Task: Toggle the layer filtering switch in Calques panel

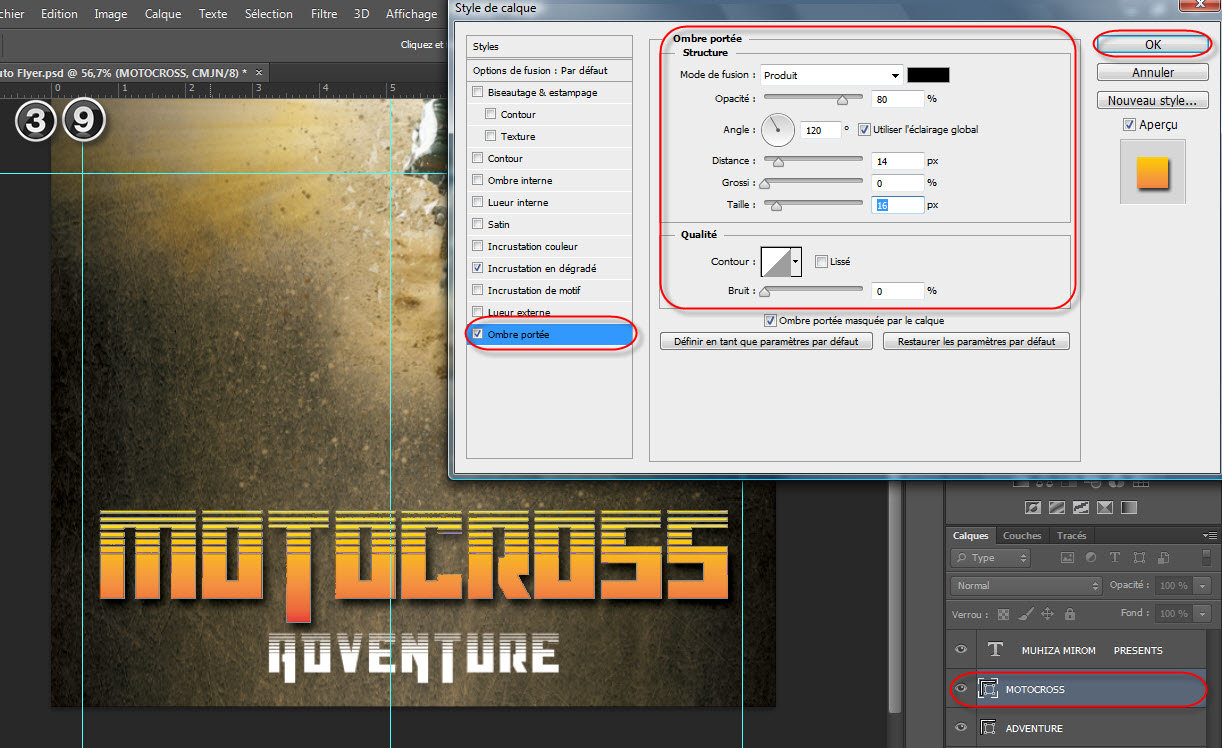Action: (1206, 558)
